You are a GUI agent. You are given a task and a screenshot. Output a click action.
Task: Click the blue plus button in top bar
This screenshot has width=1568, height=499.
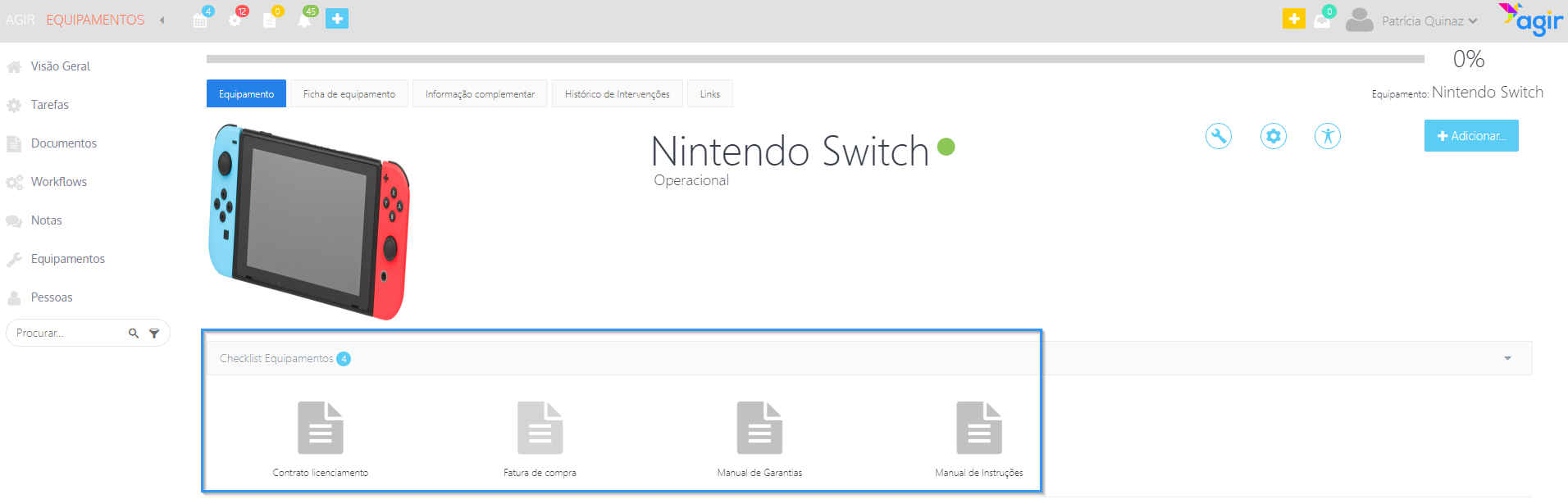337,18
